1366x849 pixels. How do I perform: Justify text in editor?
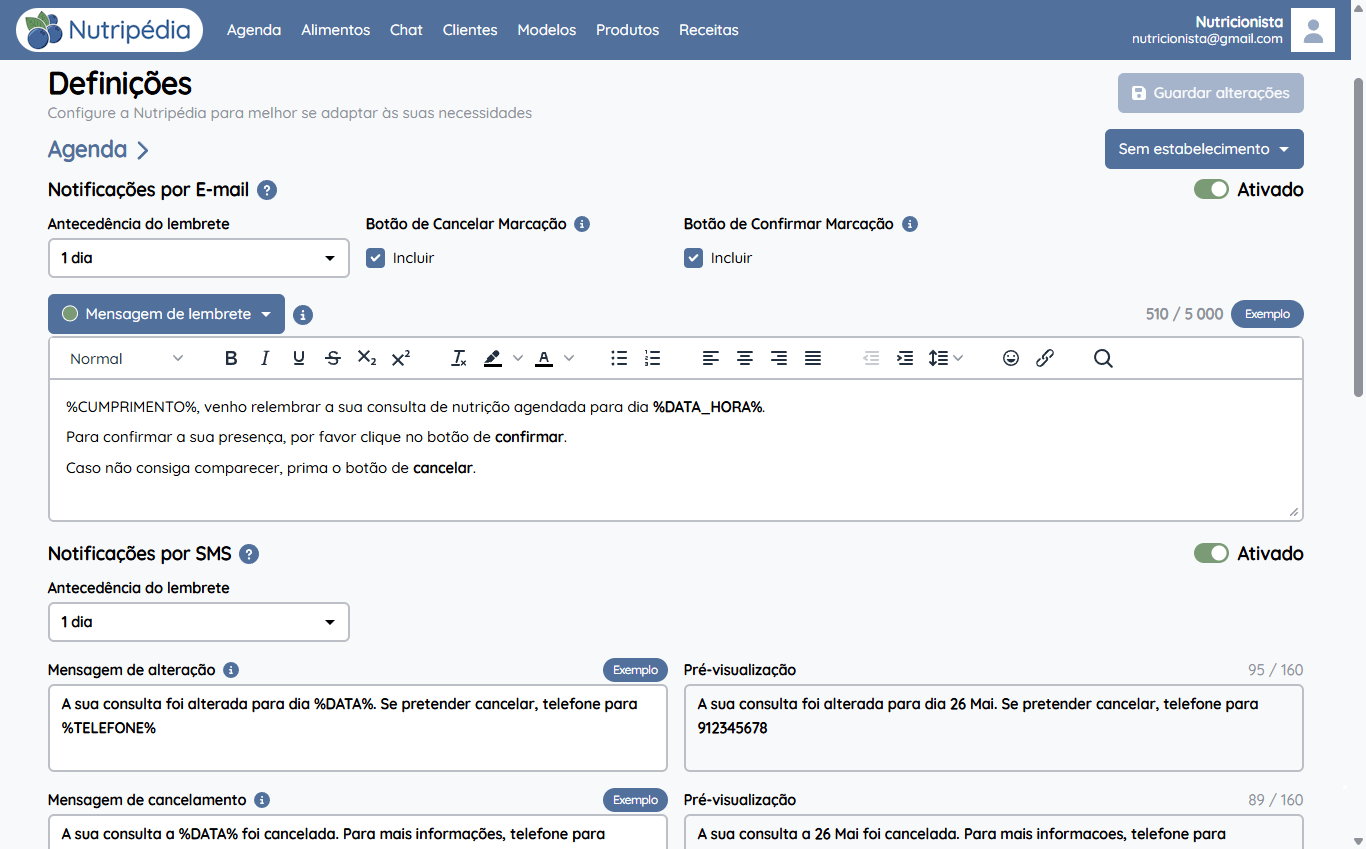pyautogui.click(x=813, y=358)
